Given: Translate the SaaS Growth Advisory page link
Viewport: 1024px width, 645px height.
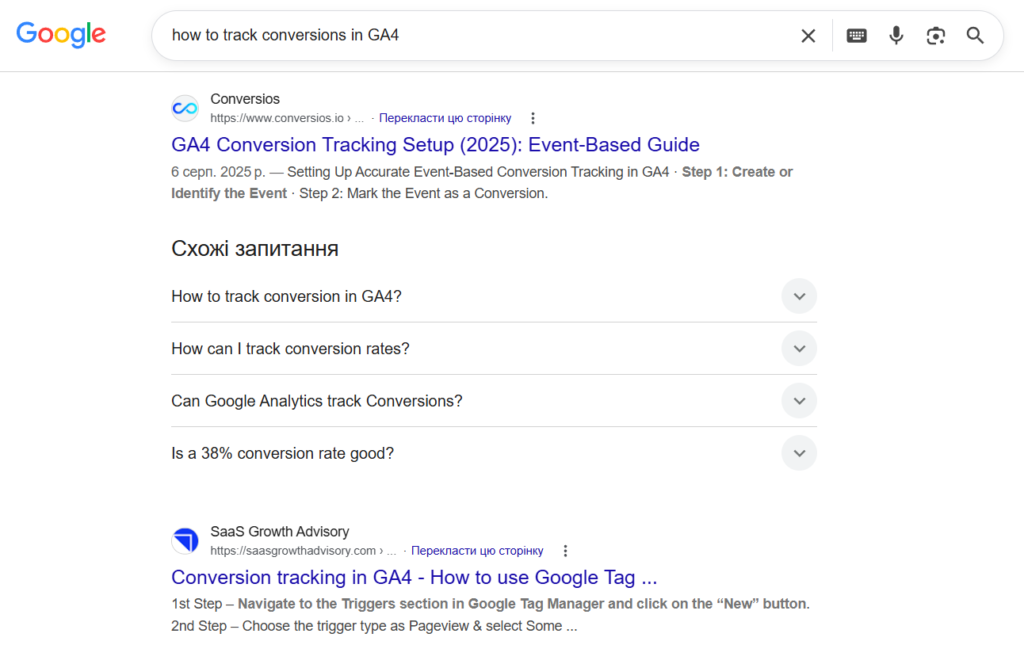Looking at the screenshot, I should tap(477, 551).
